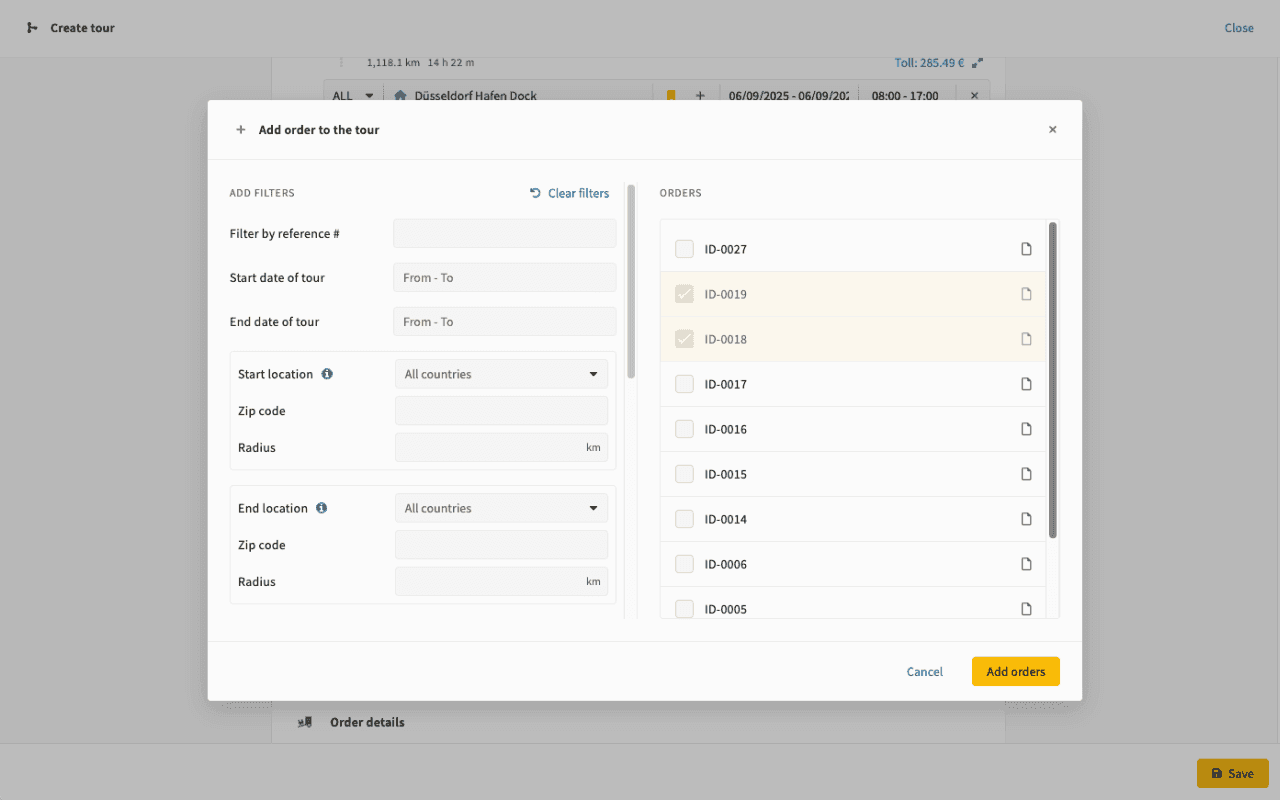The image size is (1280, 800).
Task: Check the ID-0027 order checkbox
Action: pos(684,249)
